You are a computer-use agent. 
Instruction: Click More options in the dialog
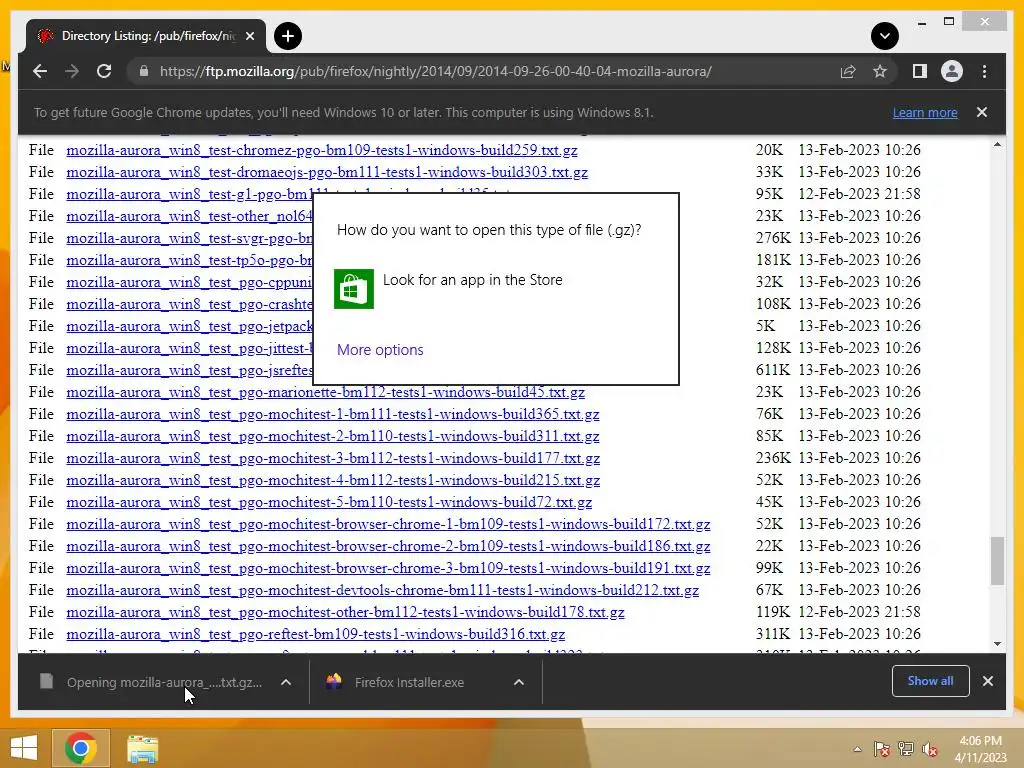(x=380, y=350)
